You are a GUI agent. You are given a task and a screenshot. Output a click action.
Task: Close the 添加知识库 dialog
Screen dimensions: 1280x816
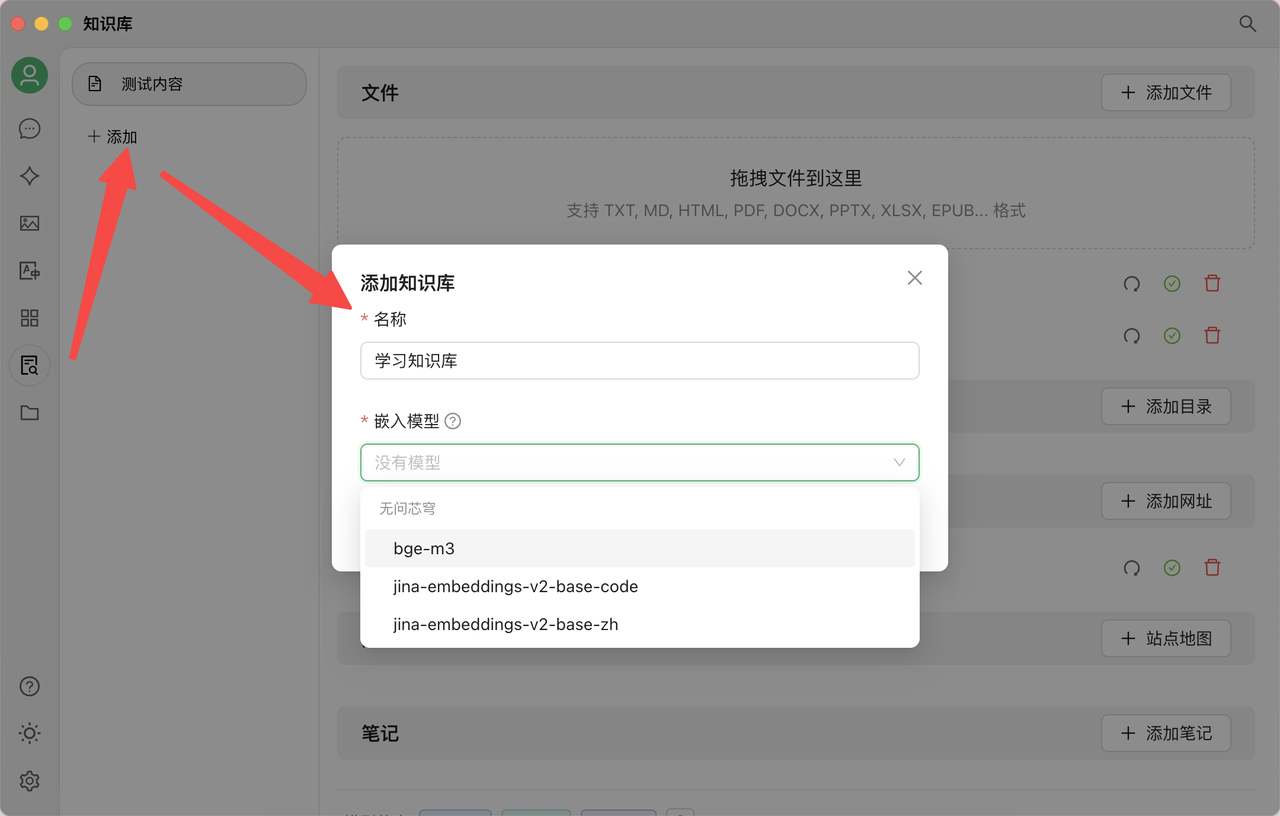pyautogui.click(x=915, y=278)
